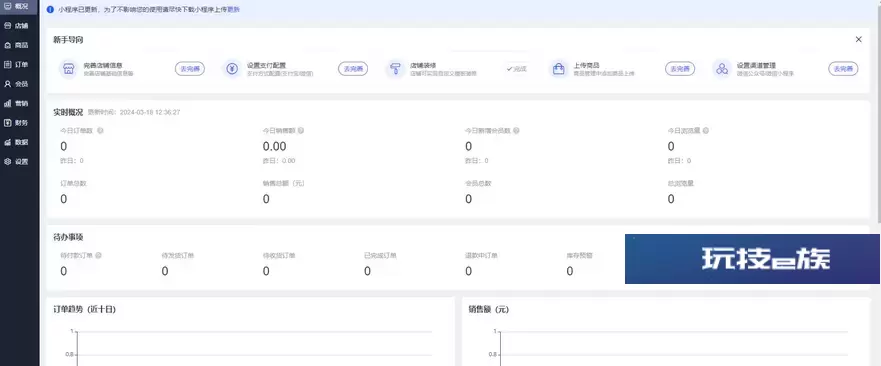This screenshot has width=881, height=366.
Task: Click the blue info icon in notice bar
Action: (x=51, y=10)
